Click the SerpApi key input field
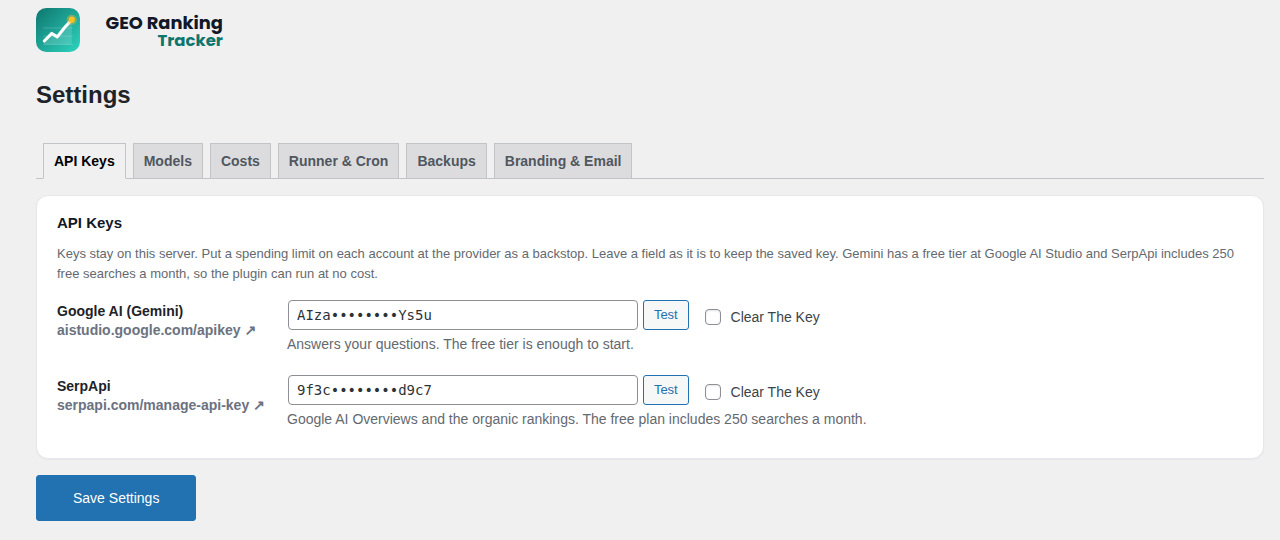 click(462, 390)
